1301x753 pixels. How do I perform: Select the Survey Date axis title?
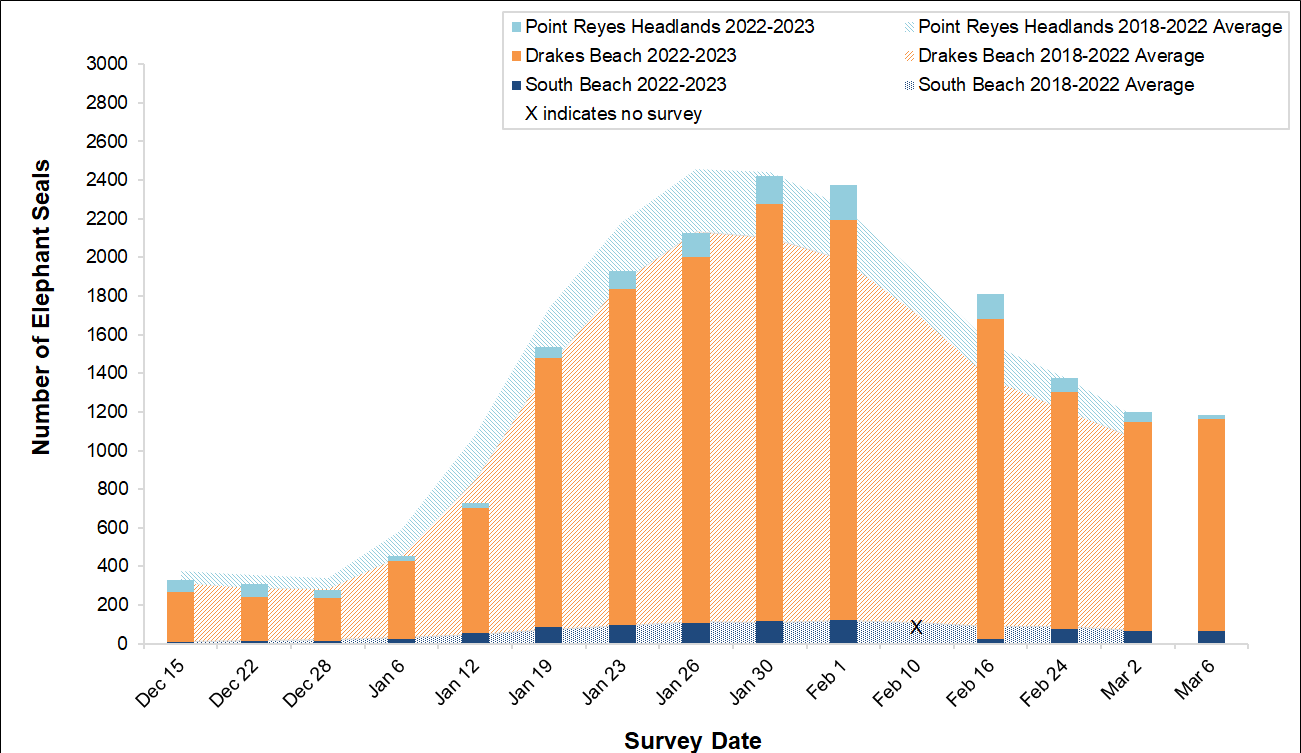pos(692,741)
